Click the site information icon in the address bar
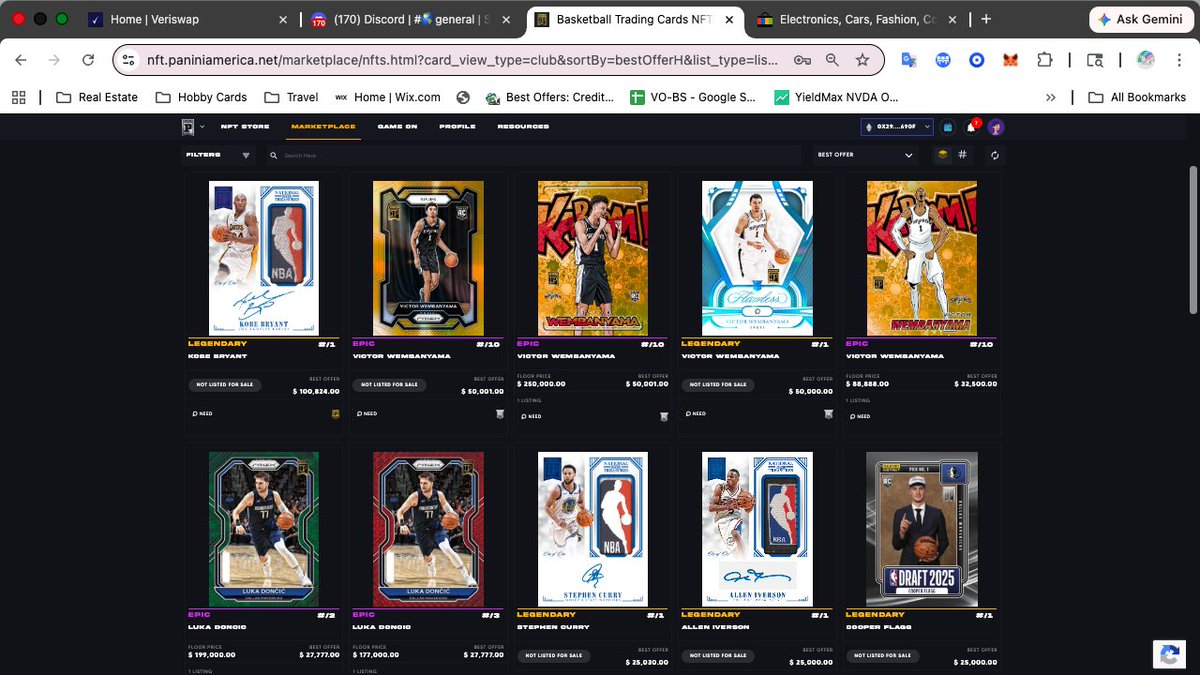 (128, 60)
